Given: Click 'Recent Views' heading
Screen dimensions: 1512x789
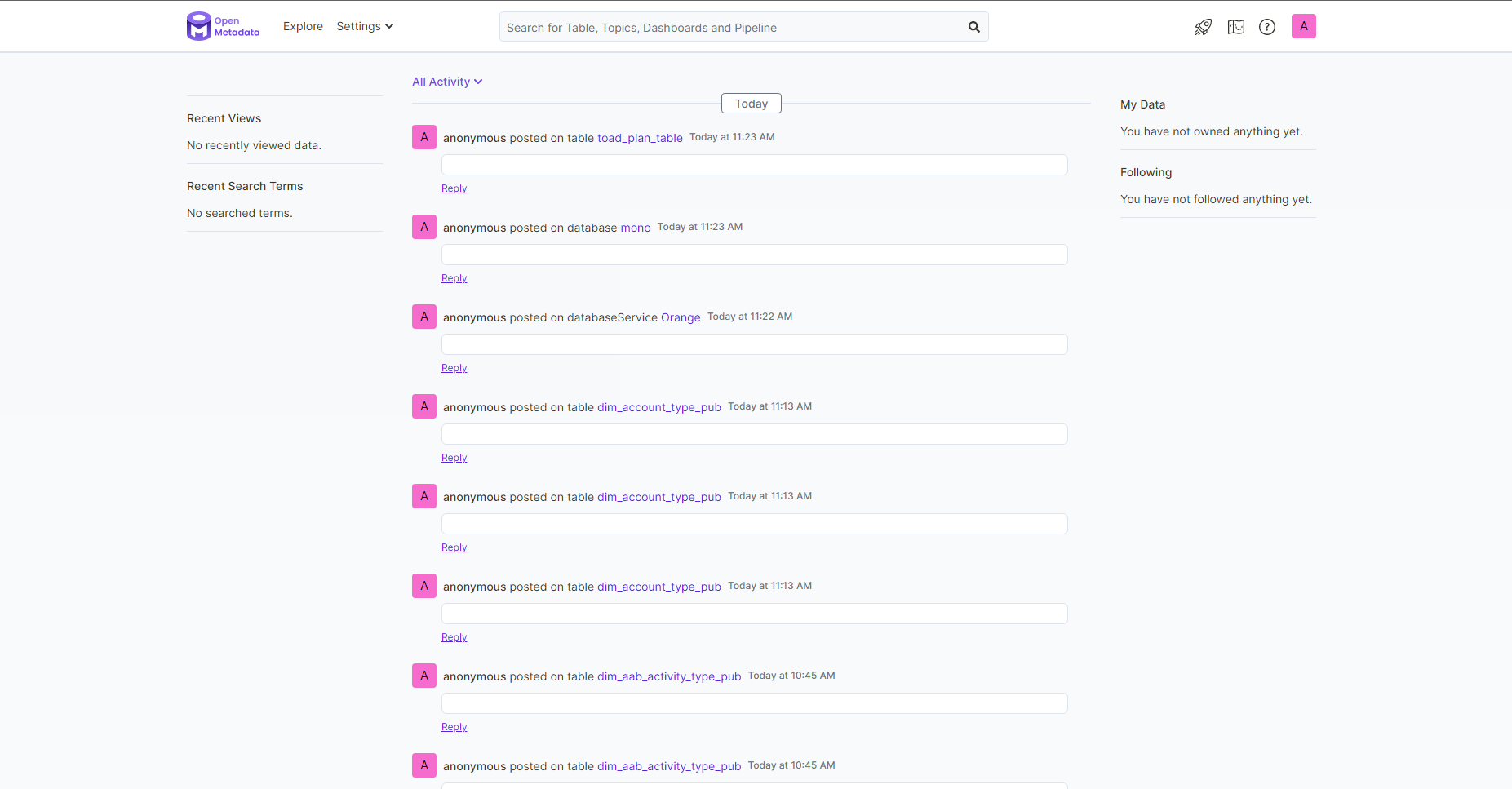Looking at the screenshot, I should click(224, 118).
